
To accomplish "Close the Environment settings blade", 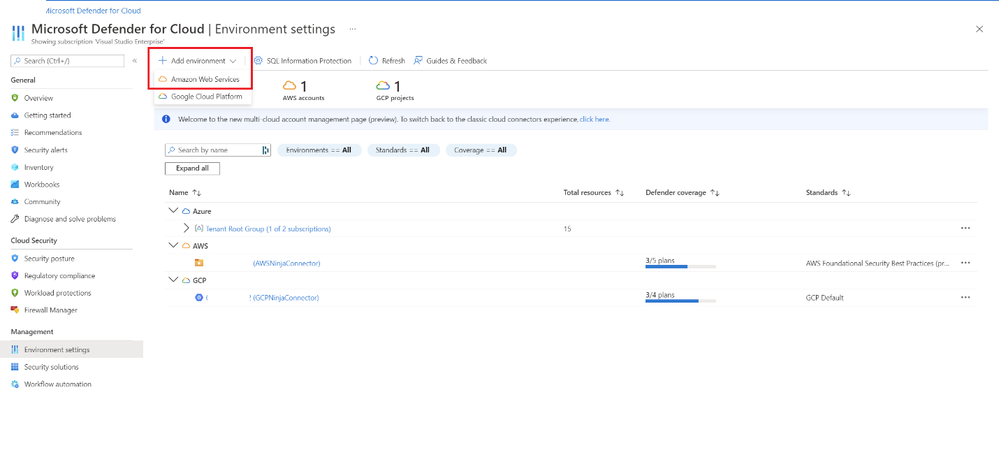I will pyautogui.click(x=979, y=29).
